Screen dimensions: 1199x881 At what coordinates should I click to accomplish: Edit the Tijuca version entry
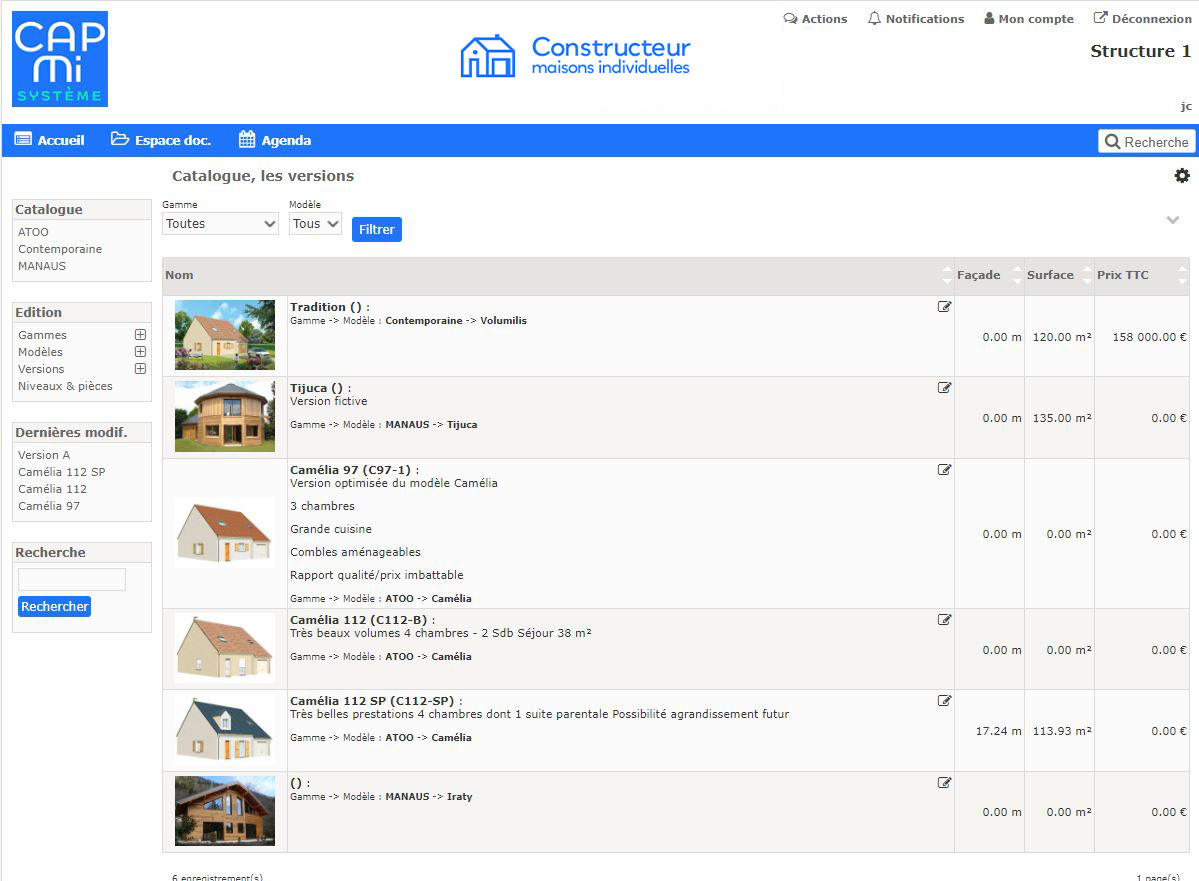coord(944,388)
